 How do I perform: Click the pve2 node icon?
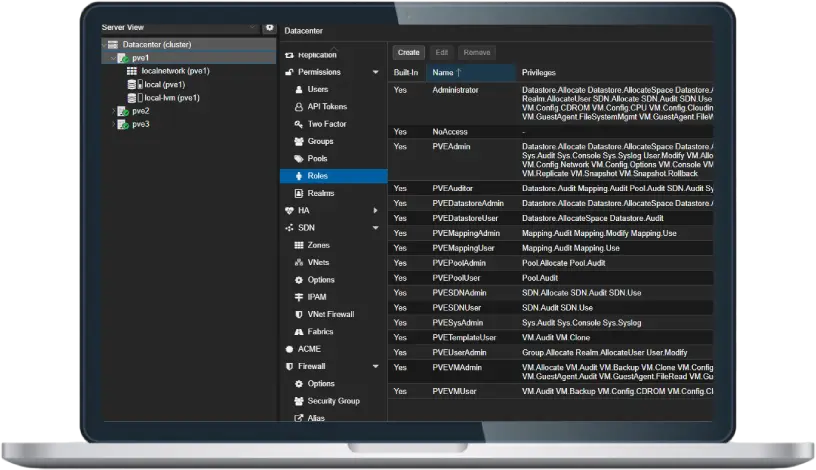[x=123, y=111]
